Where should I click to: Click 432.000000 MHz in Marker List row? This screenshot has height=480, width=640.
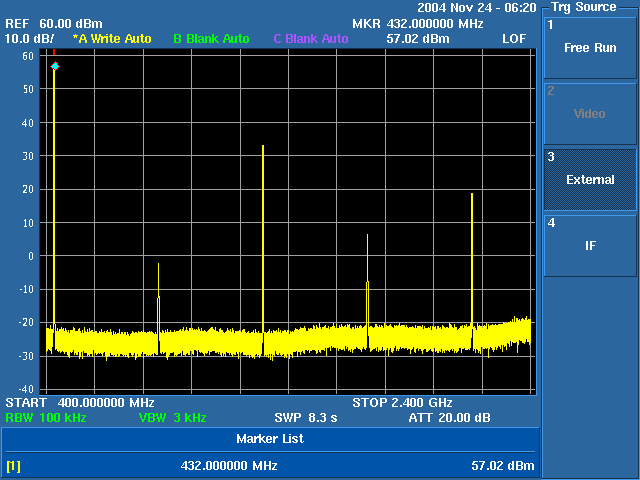pos(229,466)
